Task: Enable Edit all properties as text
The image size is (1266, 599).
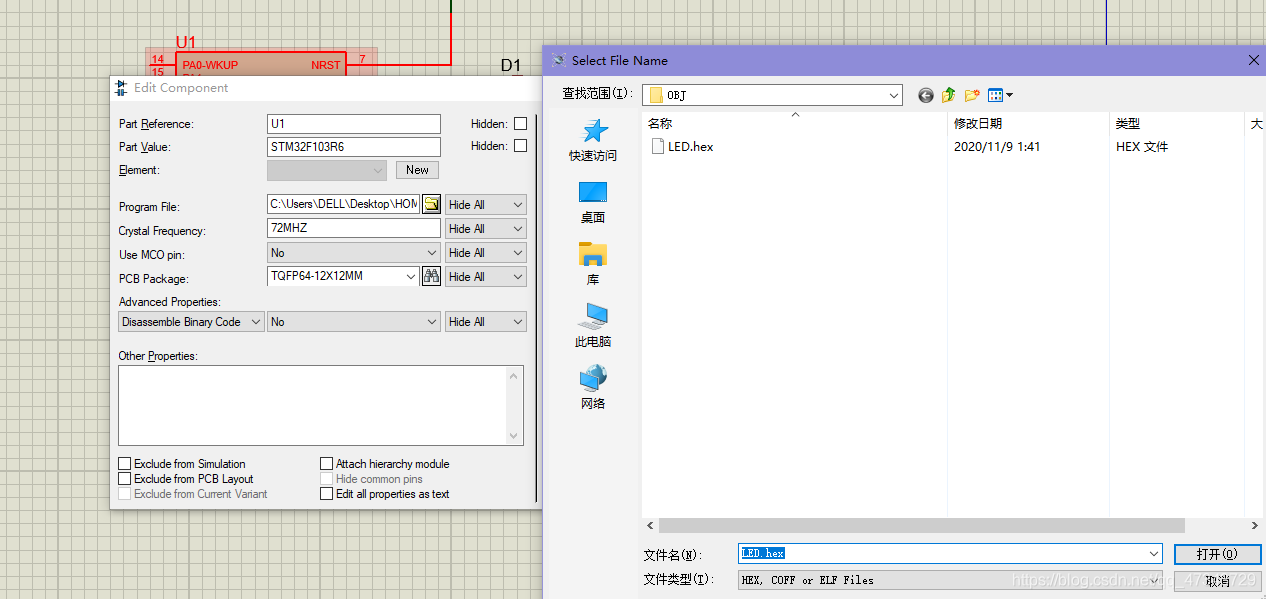Action: pos(326,494)
